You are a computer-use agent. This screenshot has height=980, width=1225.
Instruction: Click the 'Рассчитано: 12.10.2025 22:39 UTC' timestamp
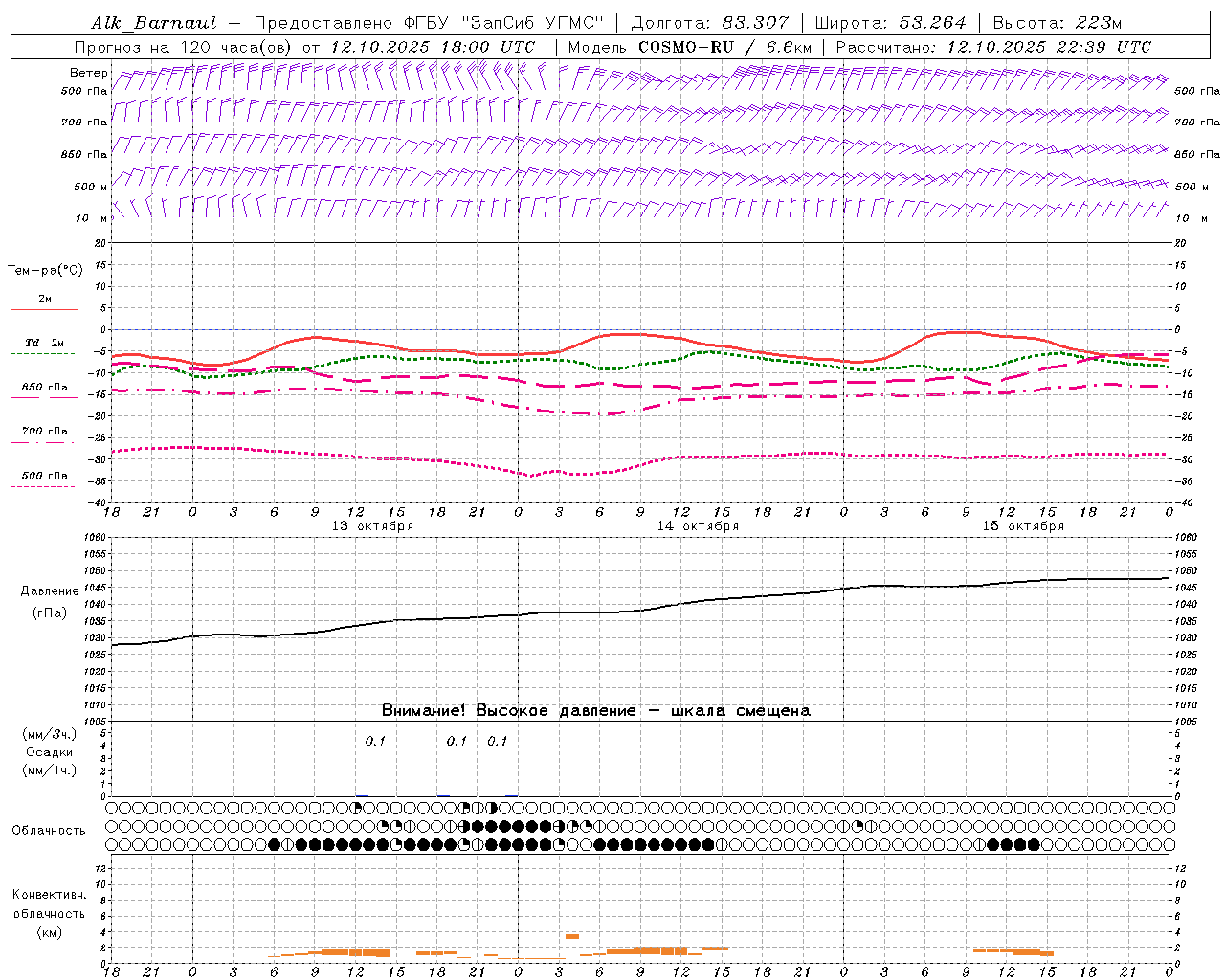(993, 47)
